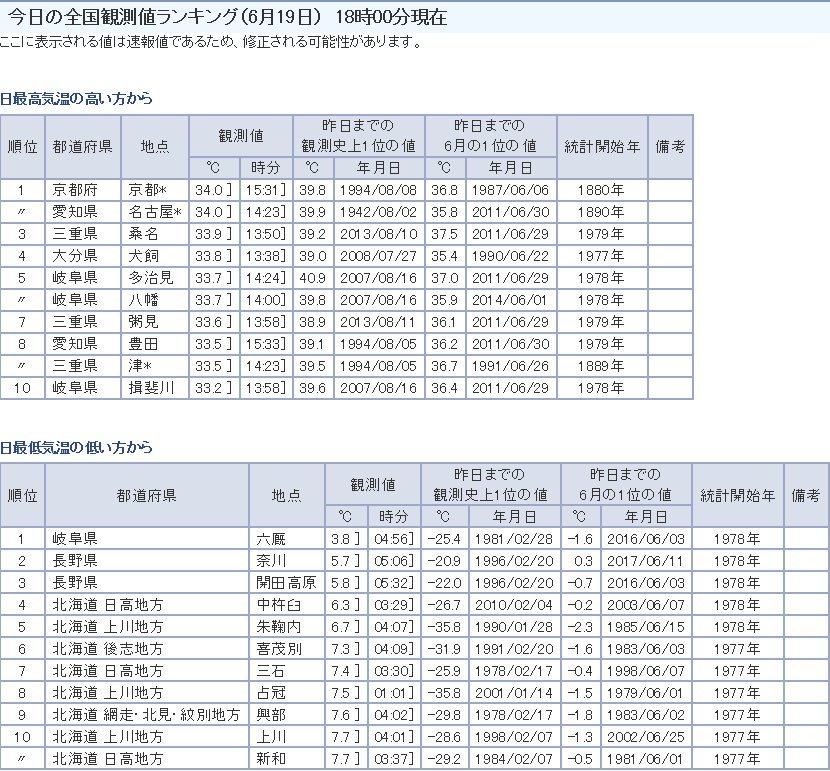Click the 京都 station link
The image size is (830, 771).
coord(146,189)
